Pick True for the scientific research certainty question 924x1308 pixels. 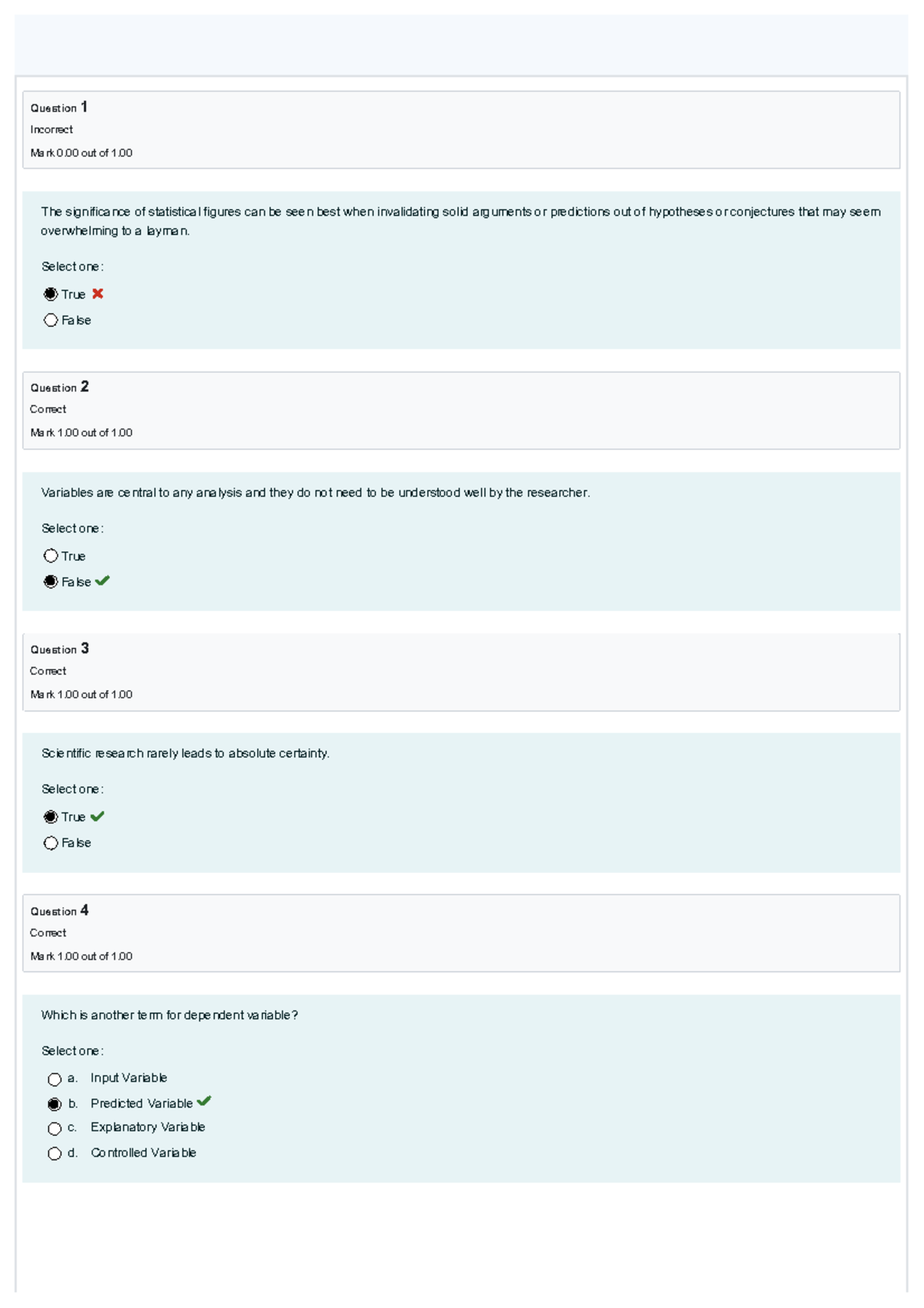pos(51,817)
